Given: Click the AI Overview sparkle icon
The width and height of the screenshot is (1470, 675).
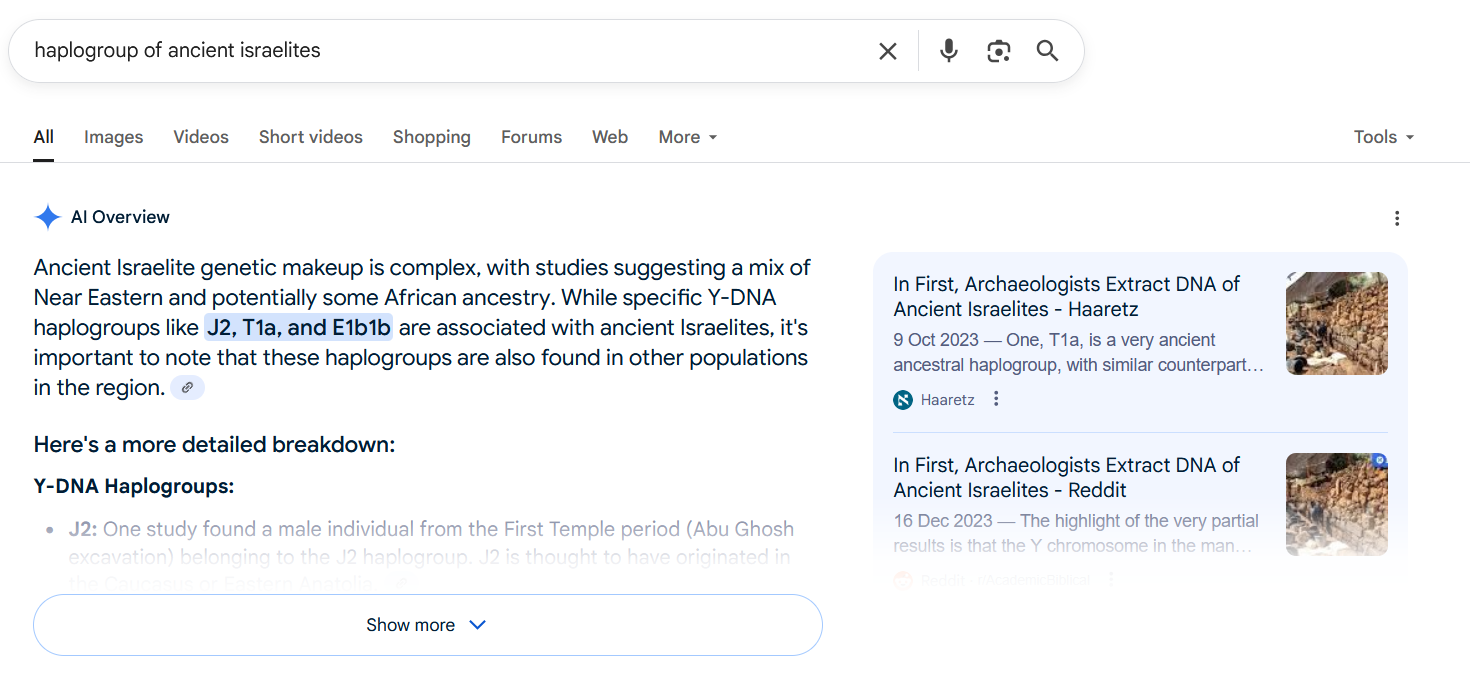Looking at the screenshot, I should 47,217.
